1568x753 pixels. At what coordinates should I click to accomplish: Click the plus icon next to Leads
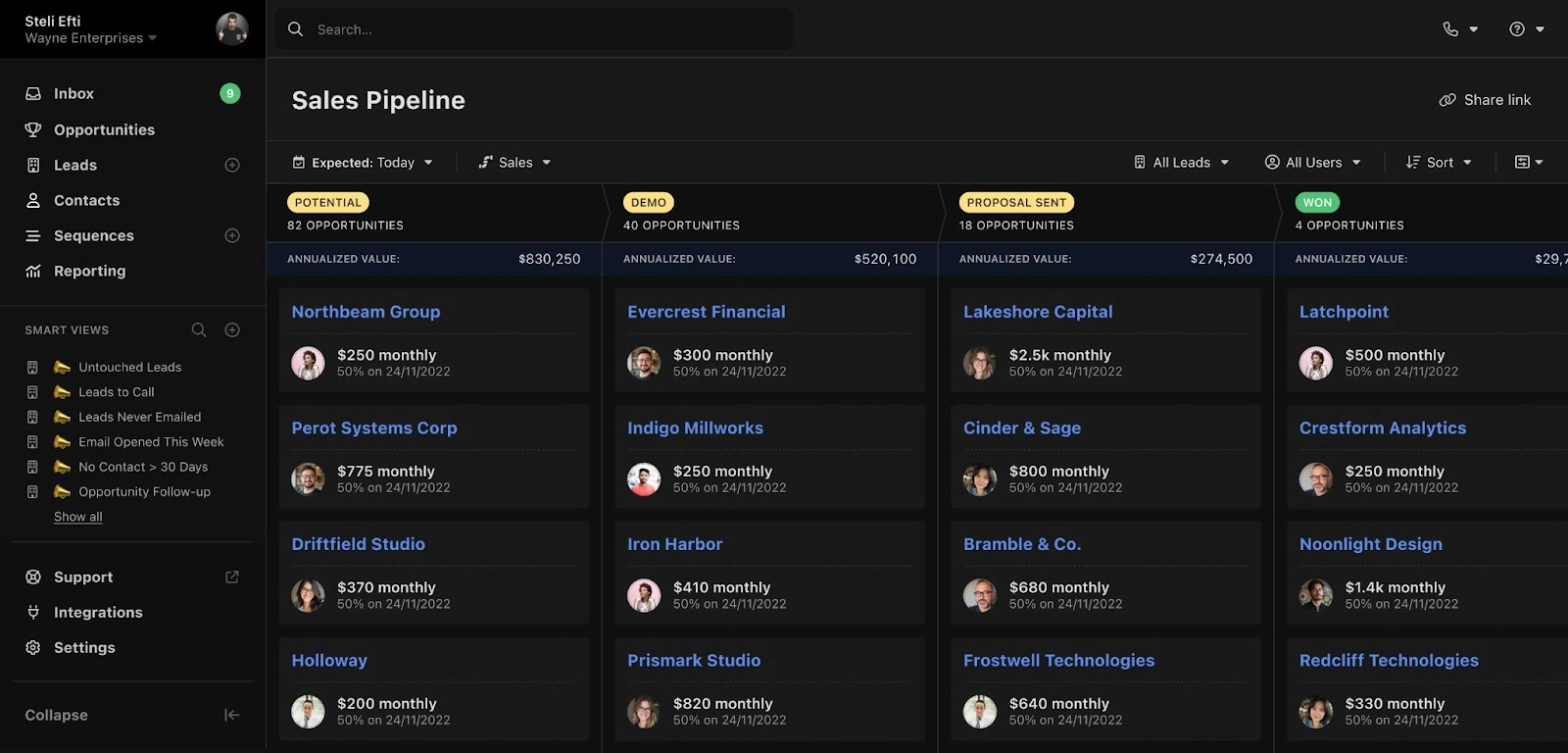(232, 165)
